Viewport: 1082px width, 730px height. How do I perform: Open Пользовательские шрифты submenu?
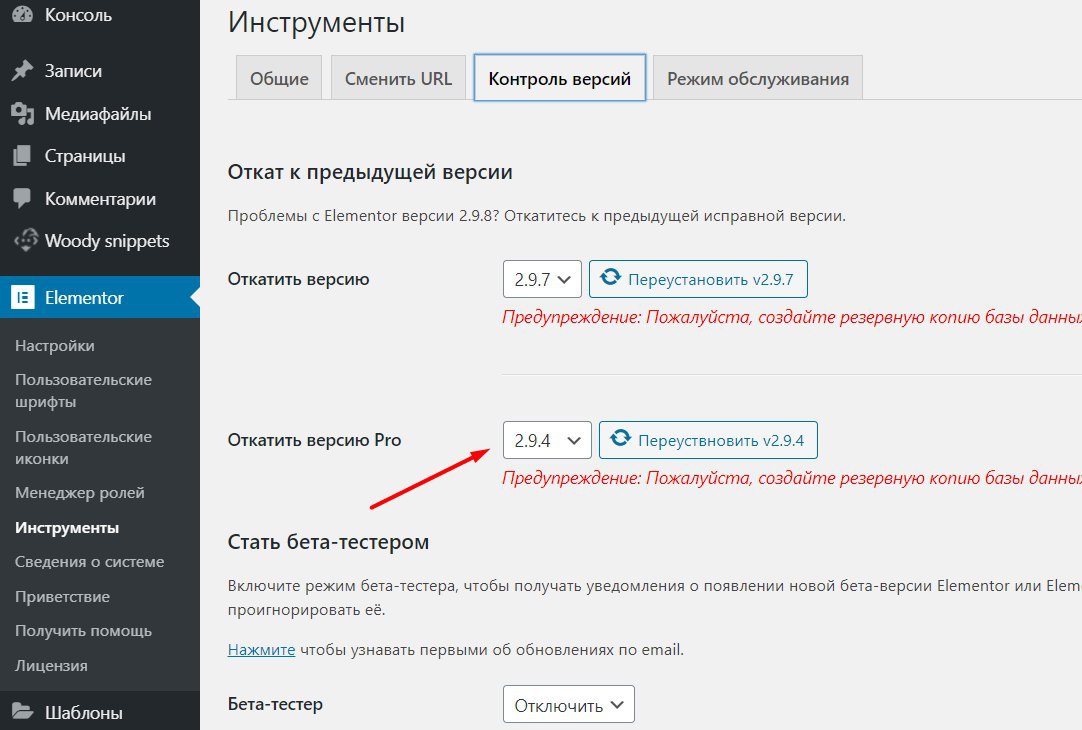(x=83, y=391)
